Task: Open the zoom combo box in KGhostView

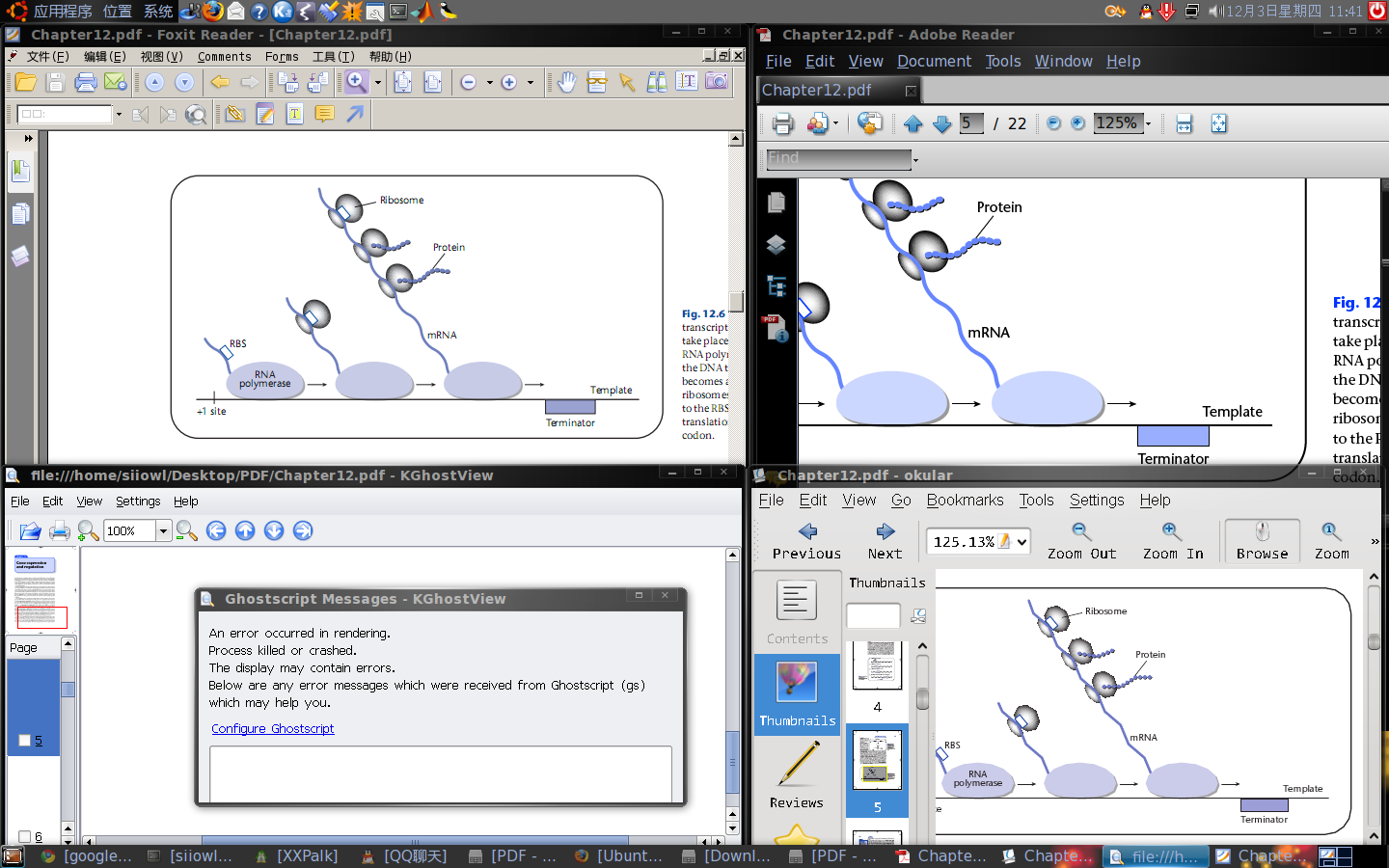Action: (163, 530)
